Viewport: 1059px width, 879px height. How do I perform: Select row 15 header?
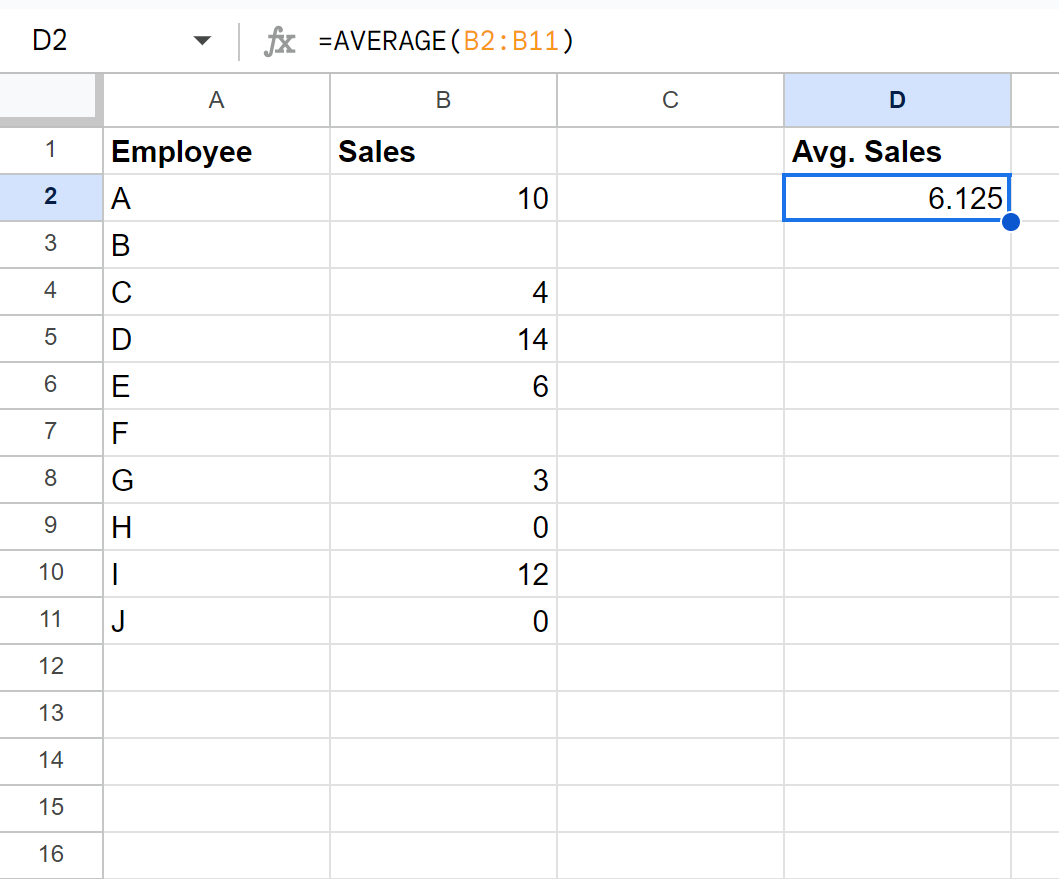[51, 807]
